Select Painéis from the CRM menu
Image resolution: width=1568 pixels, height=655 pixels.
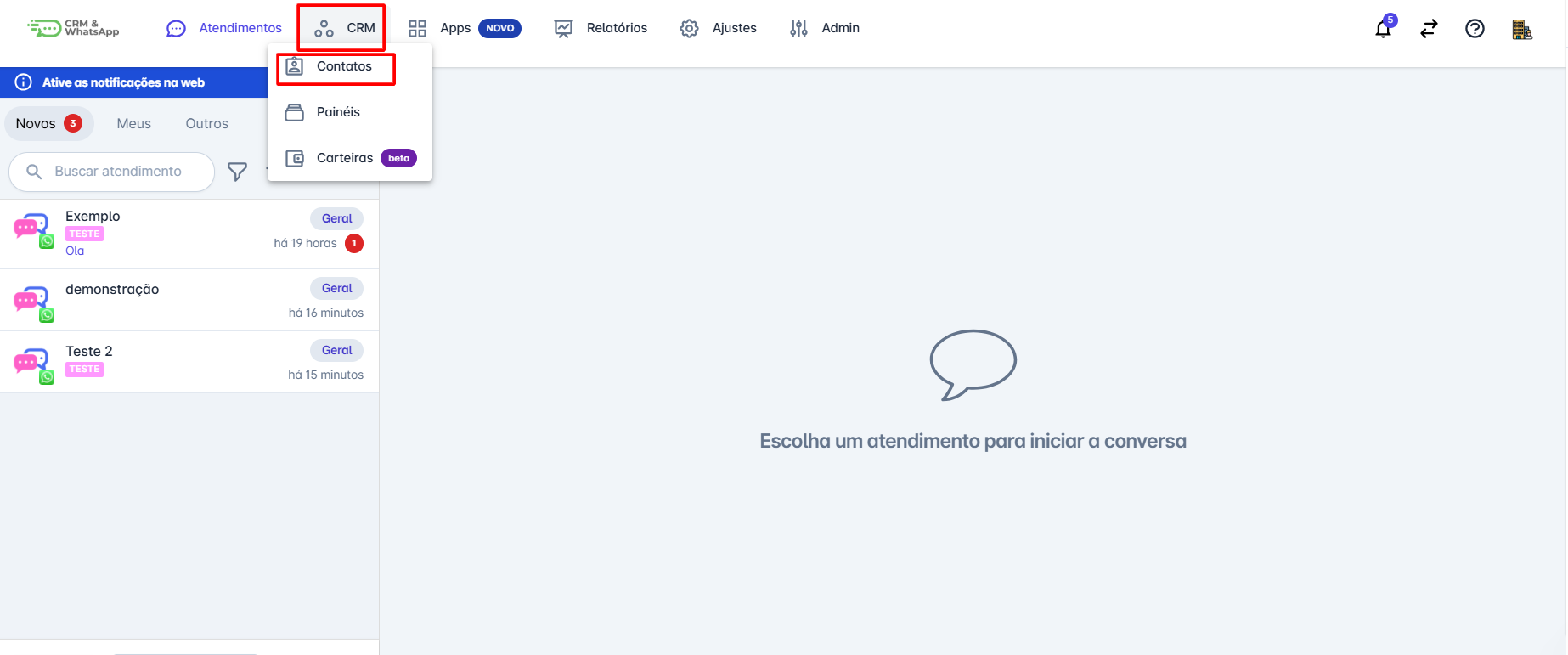point(338,112)
